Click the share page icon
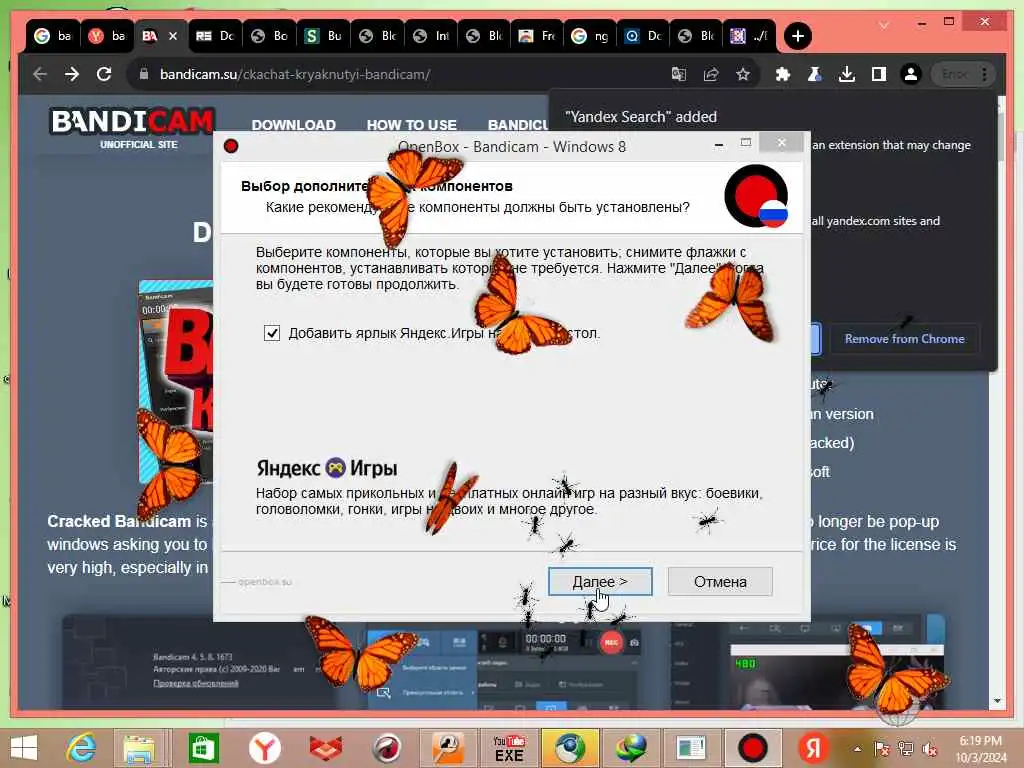 [x=711, y=74]
